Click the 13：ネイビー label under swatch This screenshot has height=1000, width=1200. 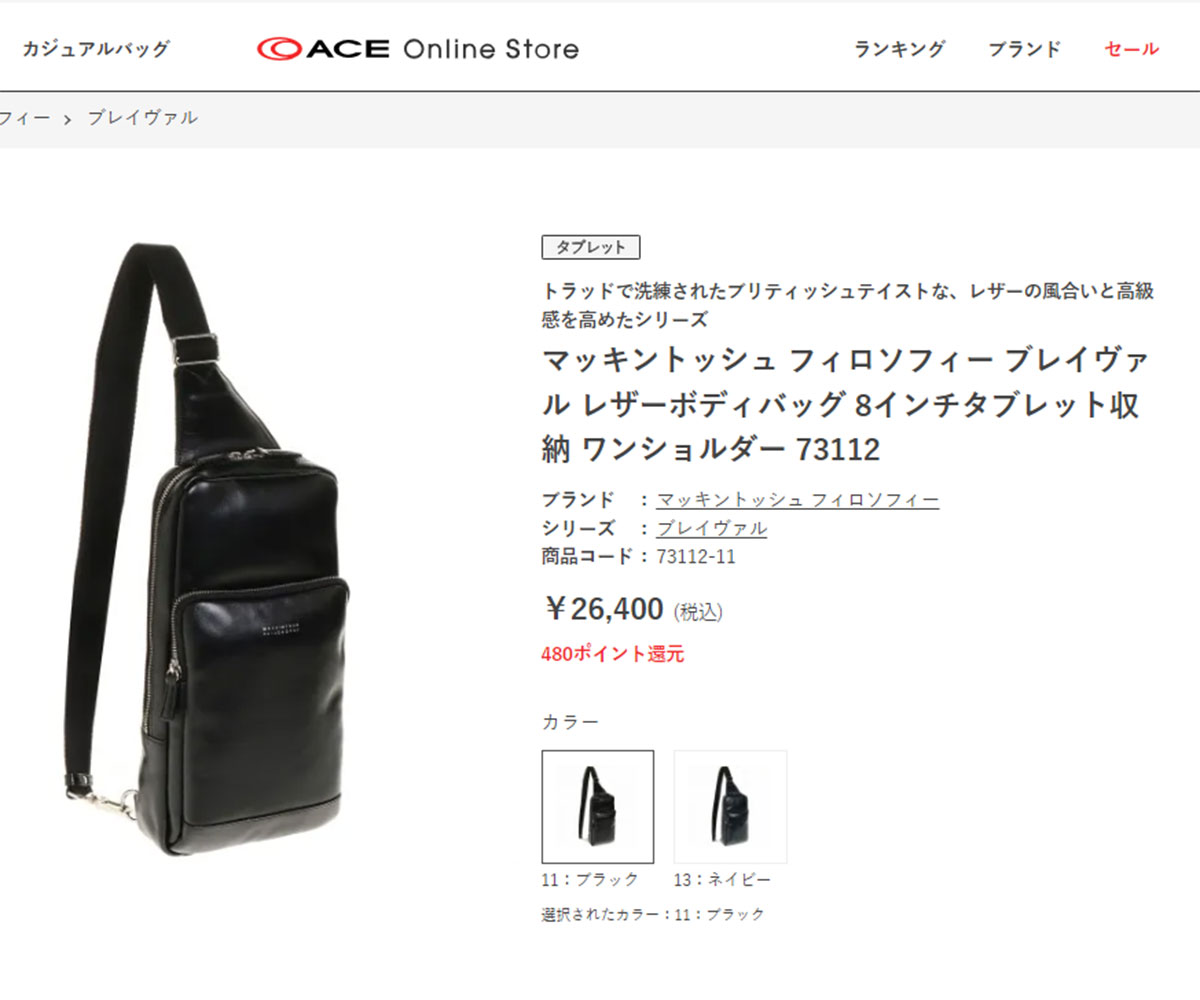[722, 880]
